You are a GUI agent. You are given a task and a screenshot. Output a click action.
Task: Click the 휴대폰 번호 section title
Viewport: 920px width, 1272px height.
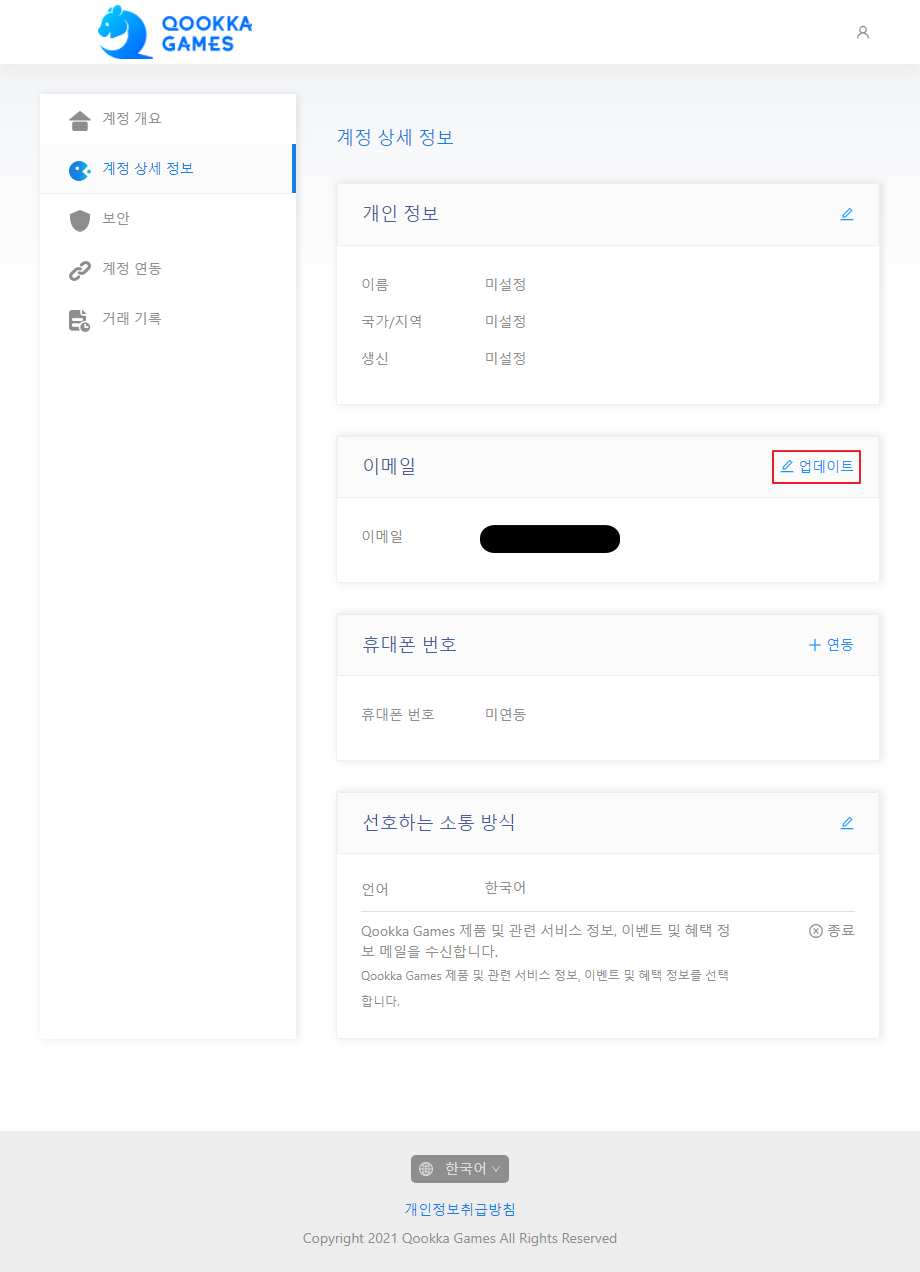pyautogui.click(x=410, y=645)
